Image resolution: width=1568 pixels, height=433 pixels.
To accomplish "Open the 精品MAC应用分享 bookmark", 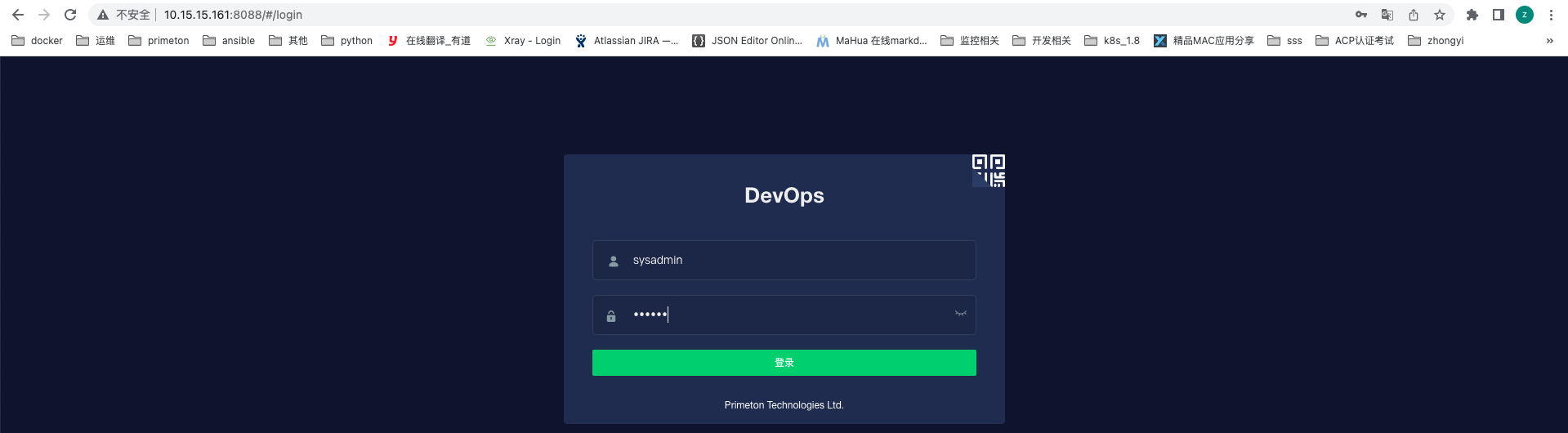I will pyautogui.click(x=1204, y=40).
